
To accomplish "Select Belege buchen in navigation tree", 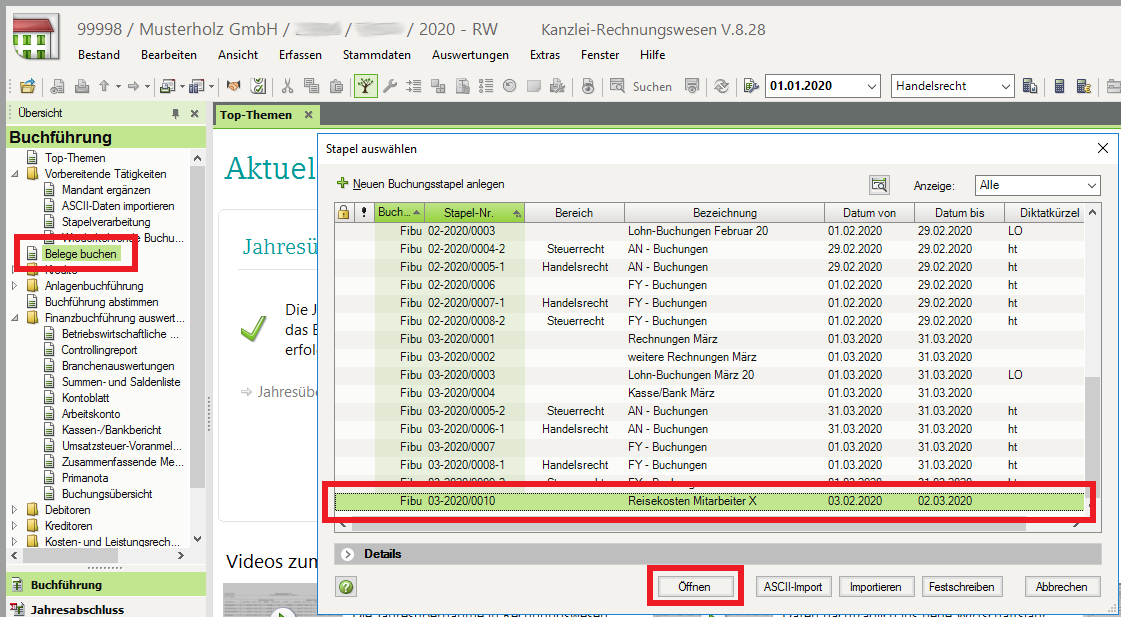I will (x=79, y=254).
